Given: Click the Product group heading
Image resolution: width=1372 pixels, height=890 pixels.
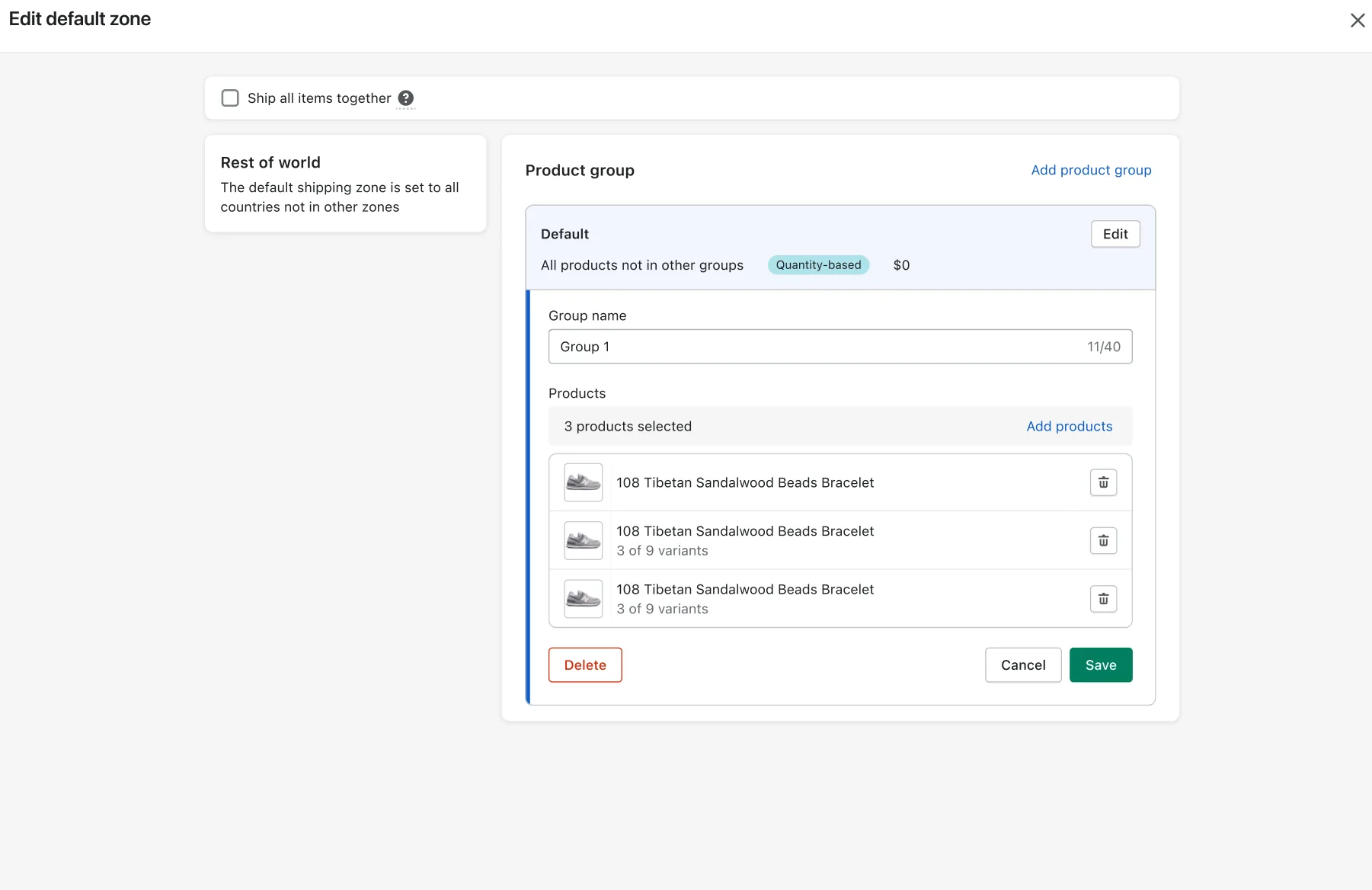Looking at the screenshot, I should point(580,170).
